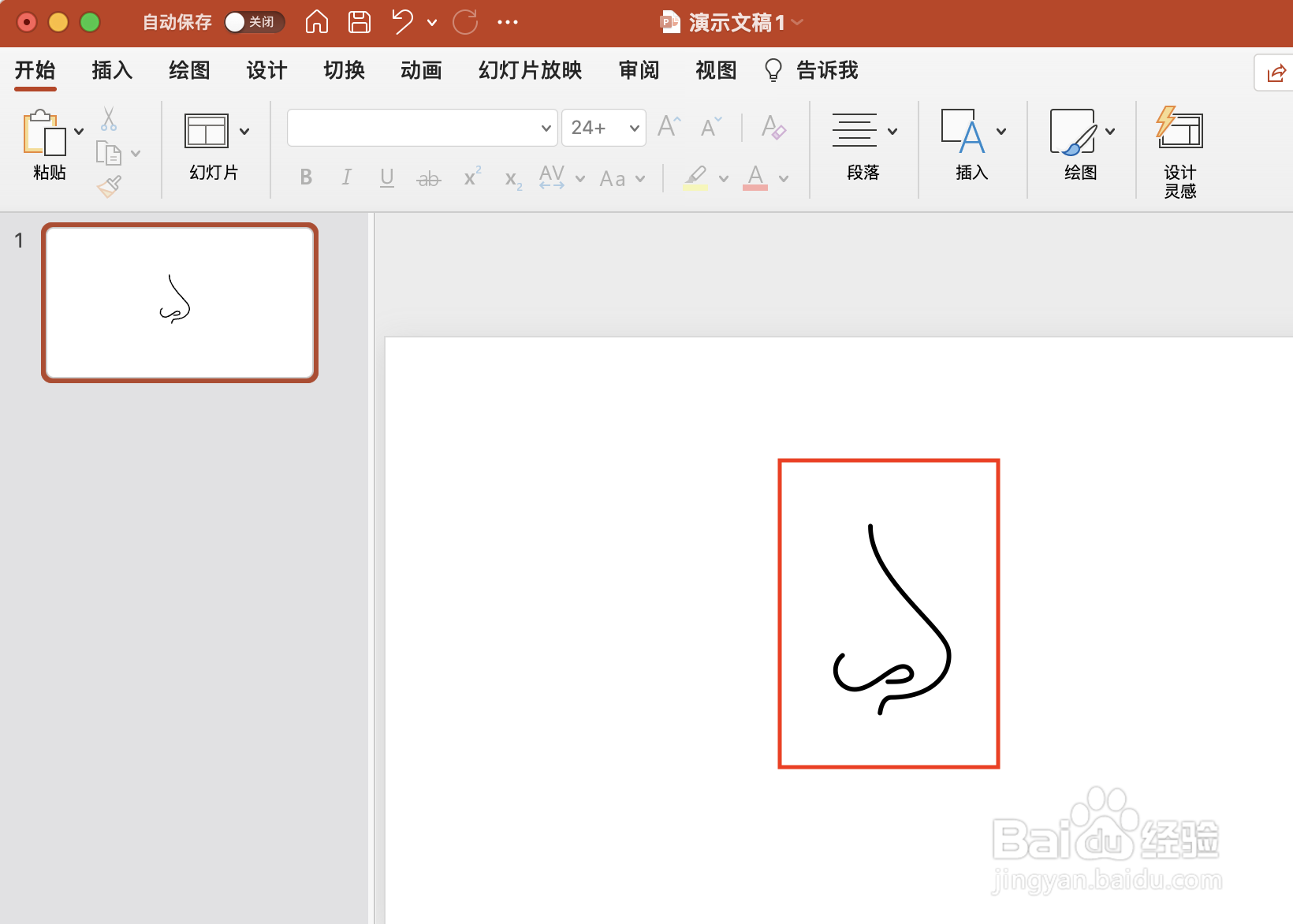The width and height of the screenshot is (1293, 924).
Task: Click the Home icon in title bar
Action: pos(316,22)
